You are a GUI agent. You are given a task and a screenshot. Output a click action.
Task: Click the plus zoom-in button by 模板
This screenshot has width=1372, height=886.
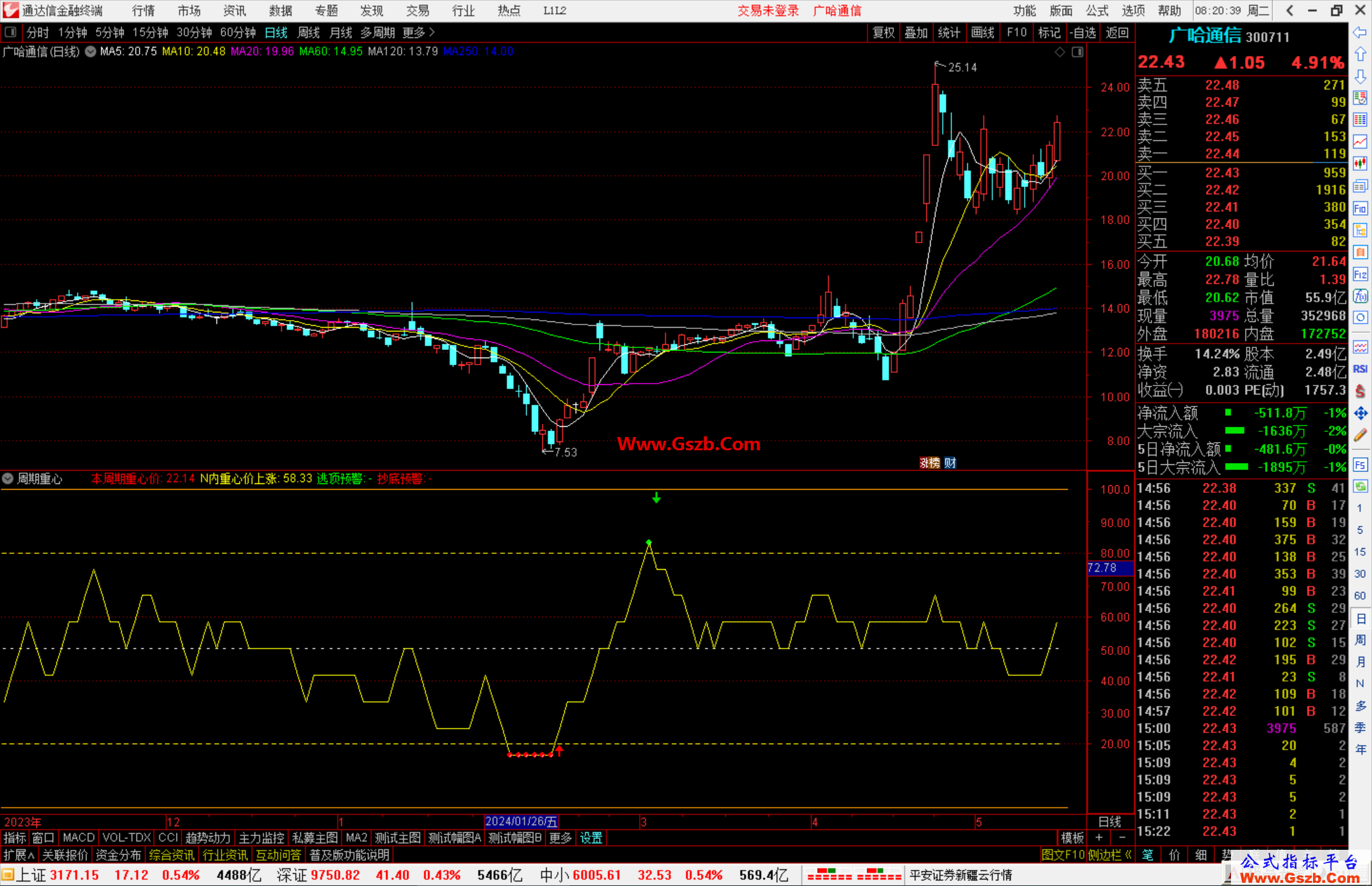(x=1100, y=838)
